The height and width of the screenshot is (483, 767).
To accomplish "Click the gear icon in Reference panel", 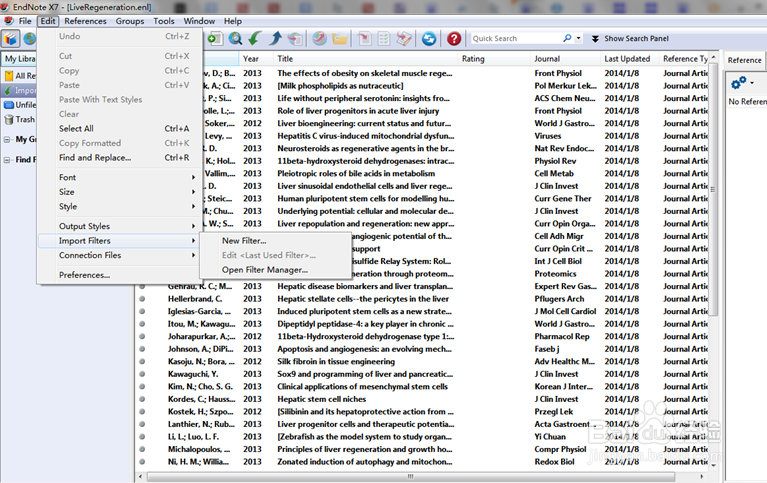I will (x=739, y=83).
